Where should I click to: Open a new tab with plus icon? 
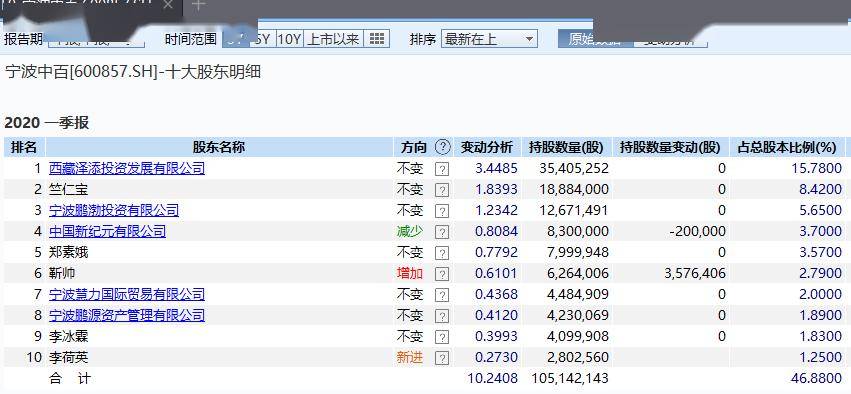tap(199, 5)
